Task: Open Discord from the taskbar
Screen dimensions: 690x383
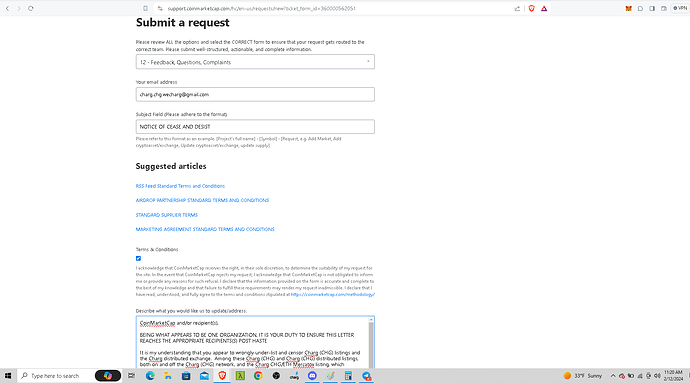Action: click(312, 376)
